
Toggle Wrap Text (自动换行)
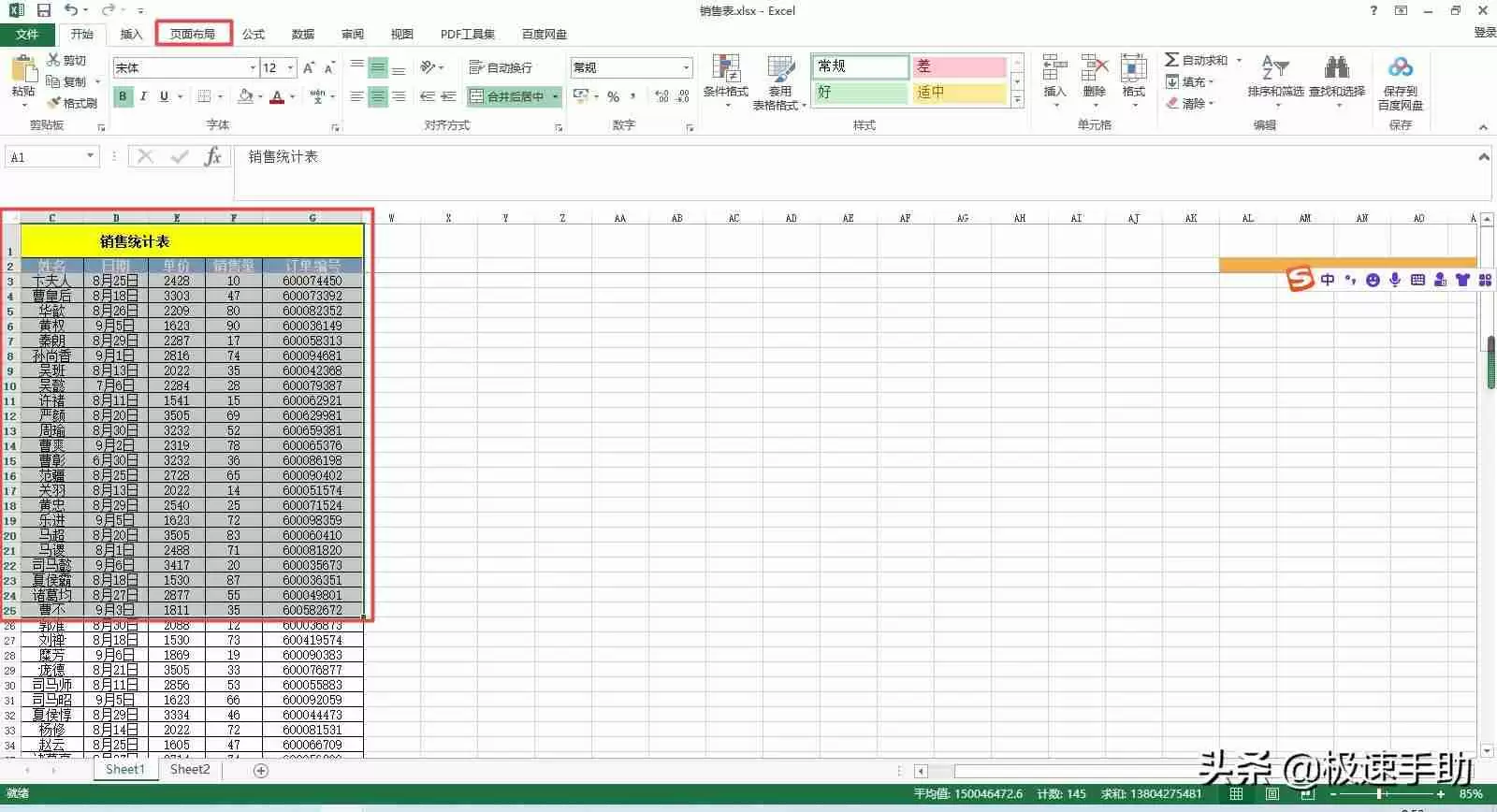[x=501, y=67]
